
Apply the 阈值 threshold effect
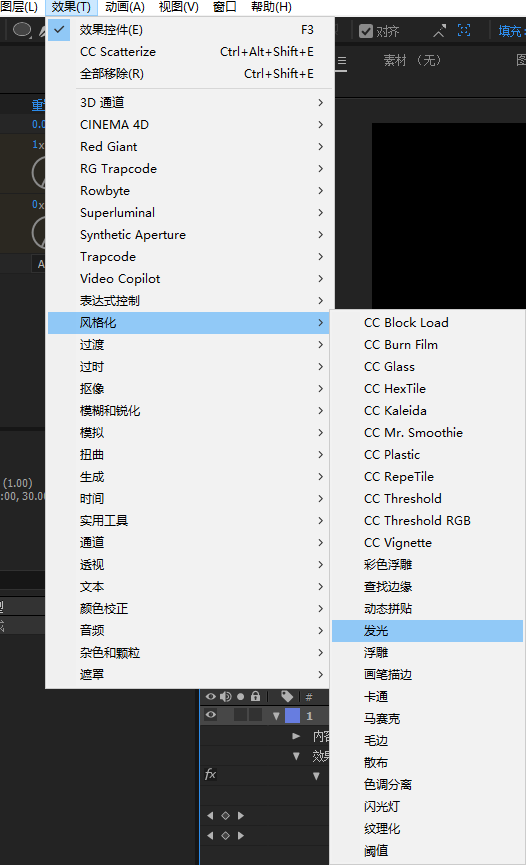[x=427, y=851]
